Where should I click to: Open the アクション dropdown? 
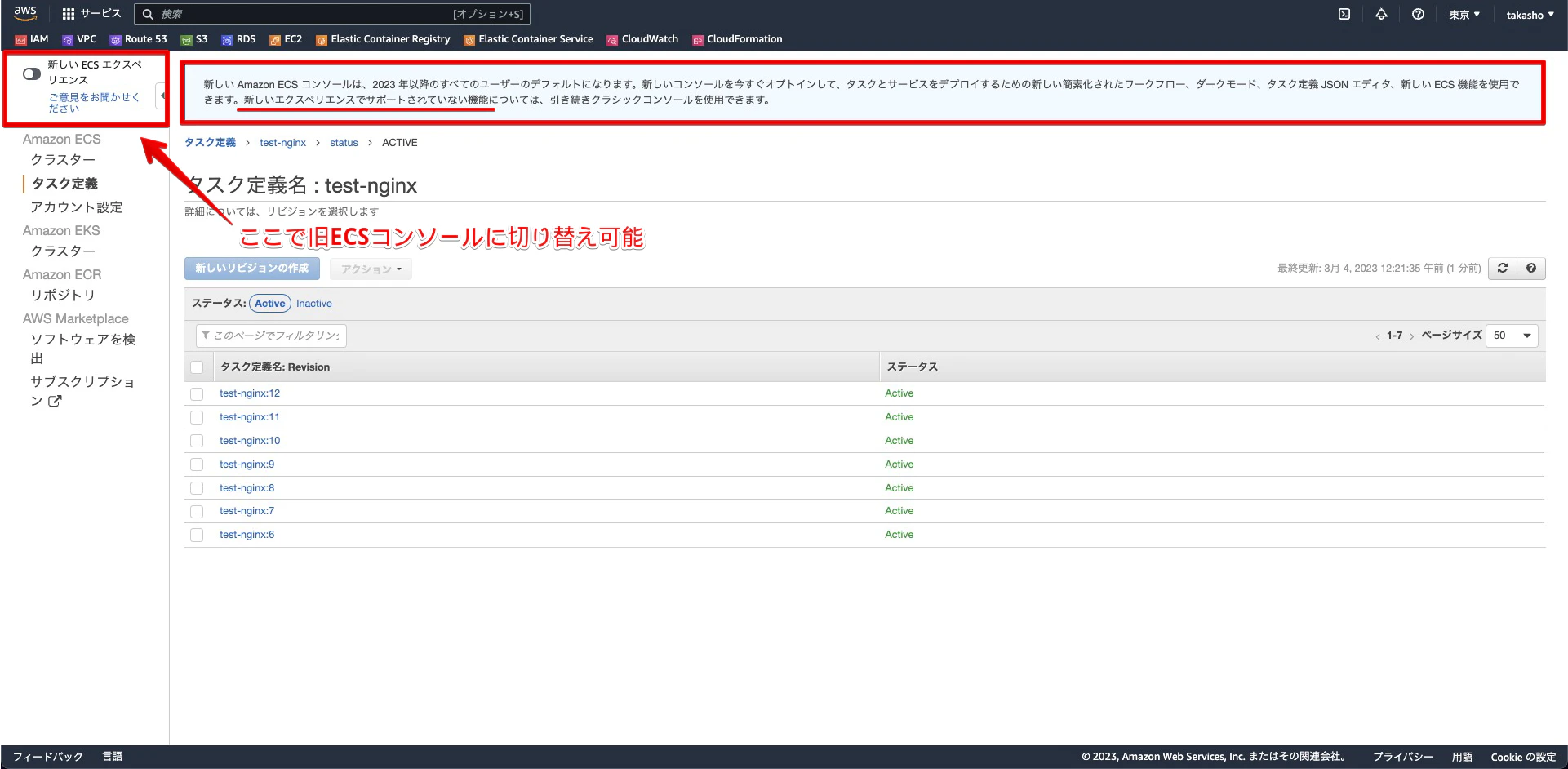pyautogui.click(x=371, y=269)
